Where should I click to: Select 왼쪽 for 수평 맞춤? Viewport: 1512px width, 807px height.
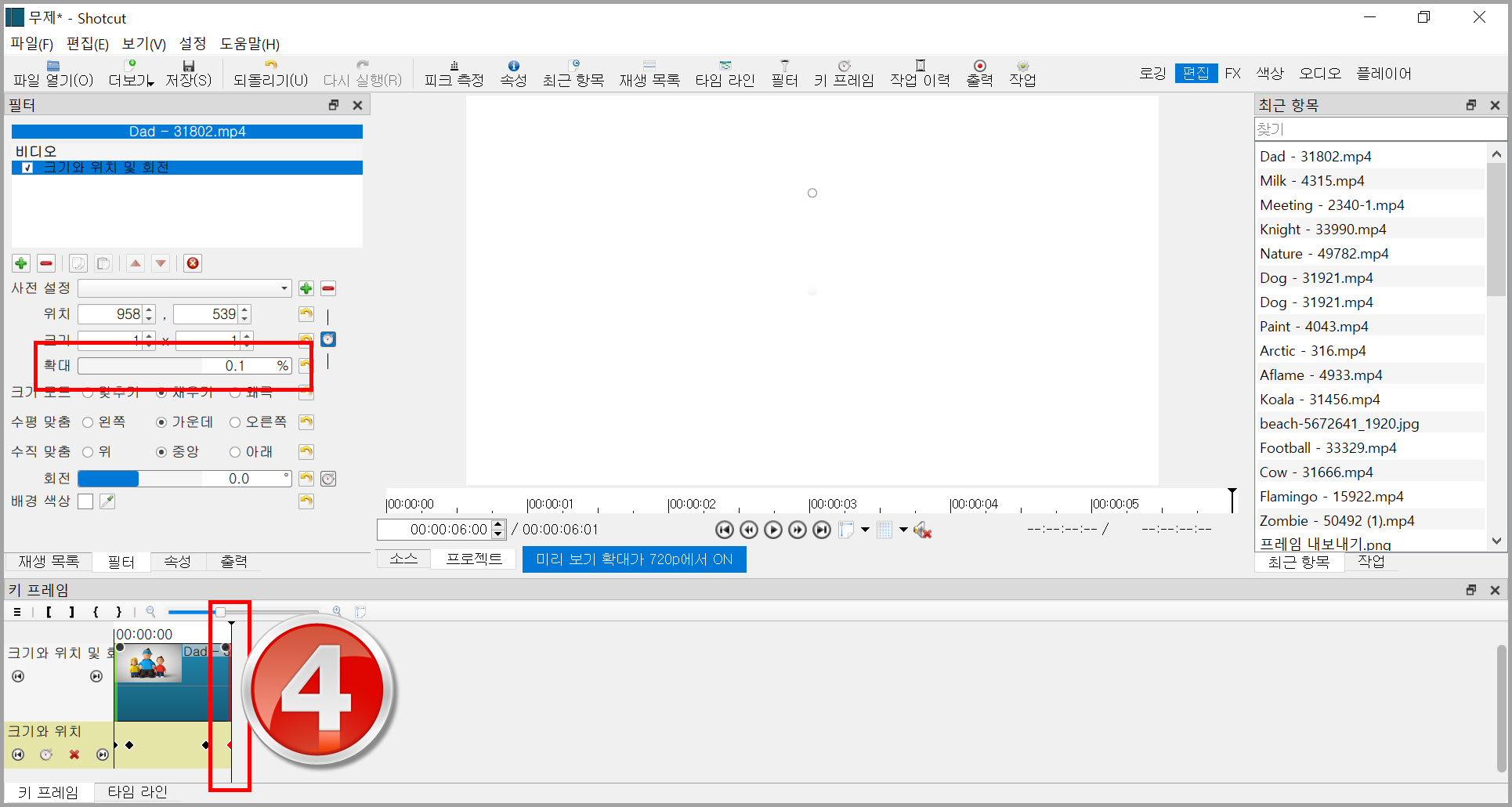click(x=88, y=422)
